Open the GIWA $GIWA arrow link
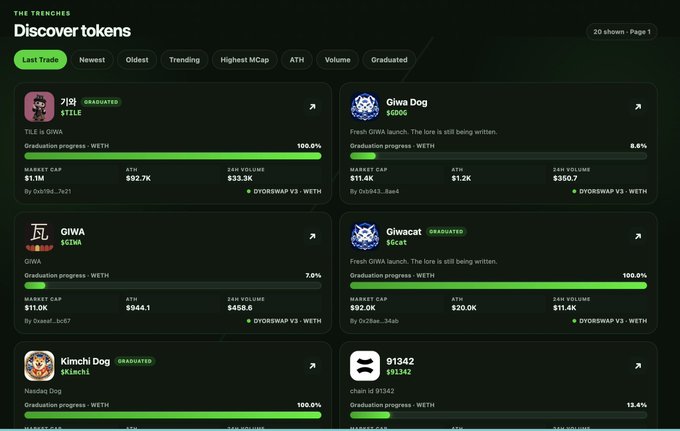The image size is (680, 431). pos(312,236)
